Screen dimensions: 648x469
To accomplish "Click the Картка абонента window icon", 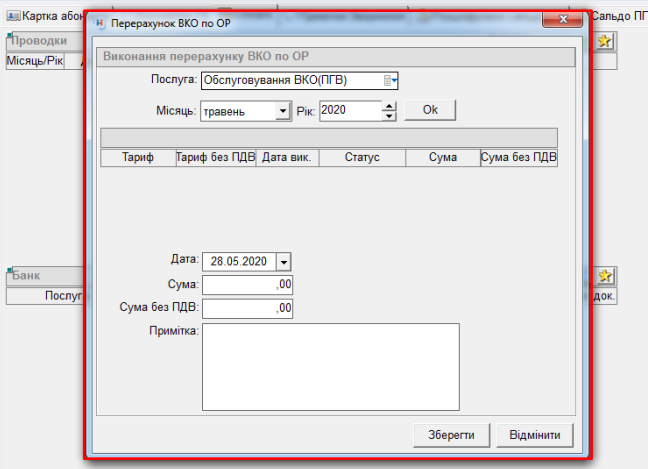I will click(x=14, y=16).
